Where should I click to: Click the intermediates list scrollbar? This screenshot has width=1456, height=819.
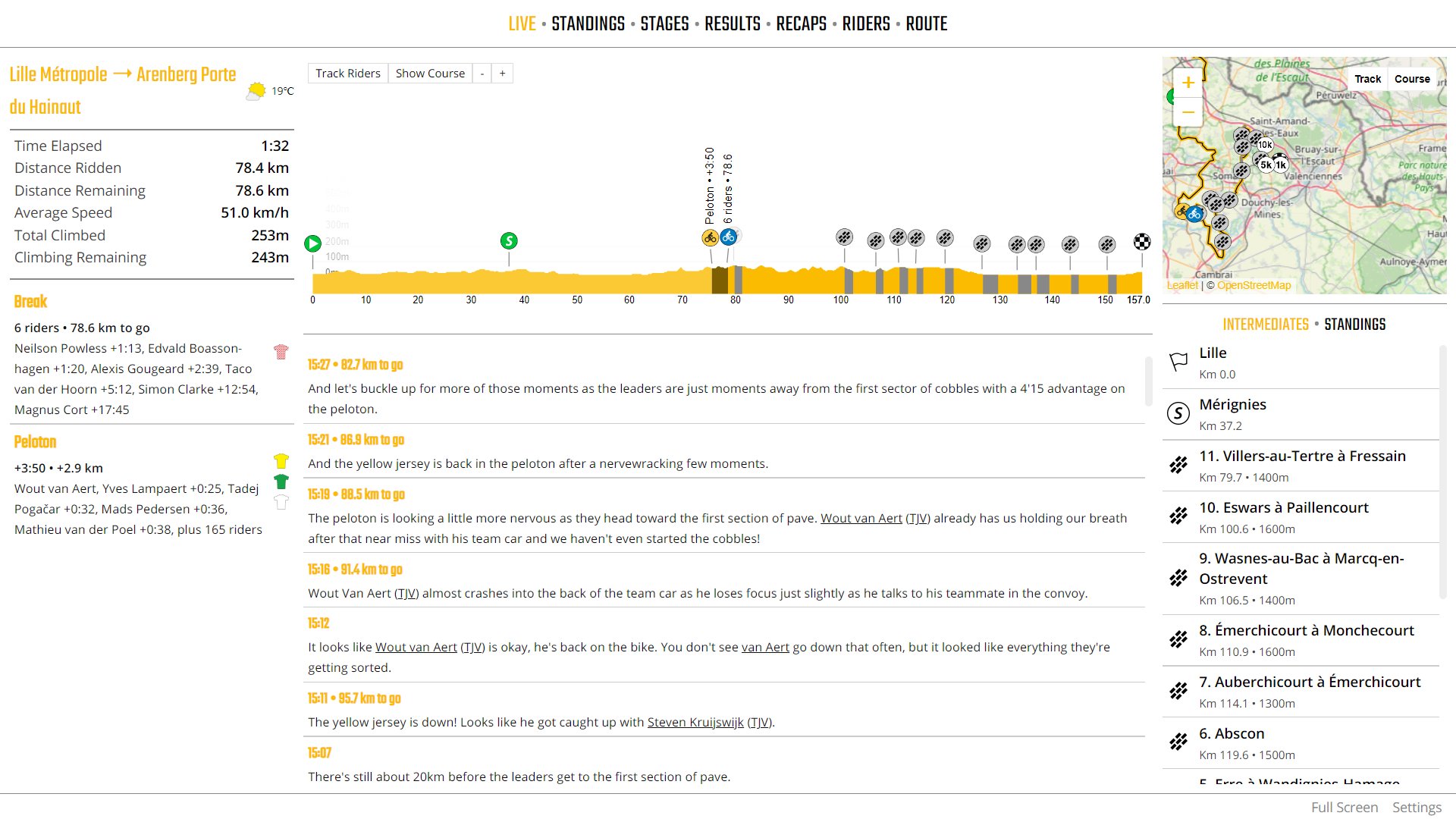1442,472
